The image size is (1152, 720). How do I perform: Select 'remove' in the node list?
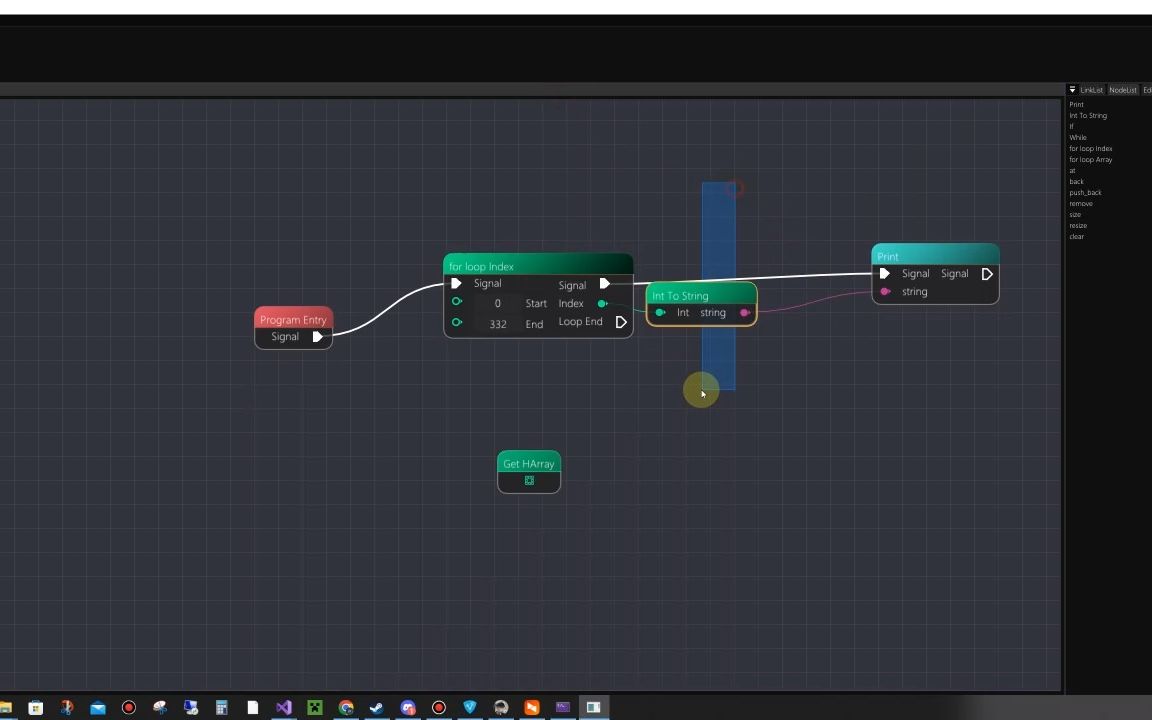click(1081, 204)
